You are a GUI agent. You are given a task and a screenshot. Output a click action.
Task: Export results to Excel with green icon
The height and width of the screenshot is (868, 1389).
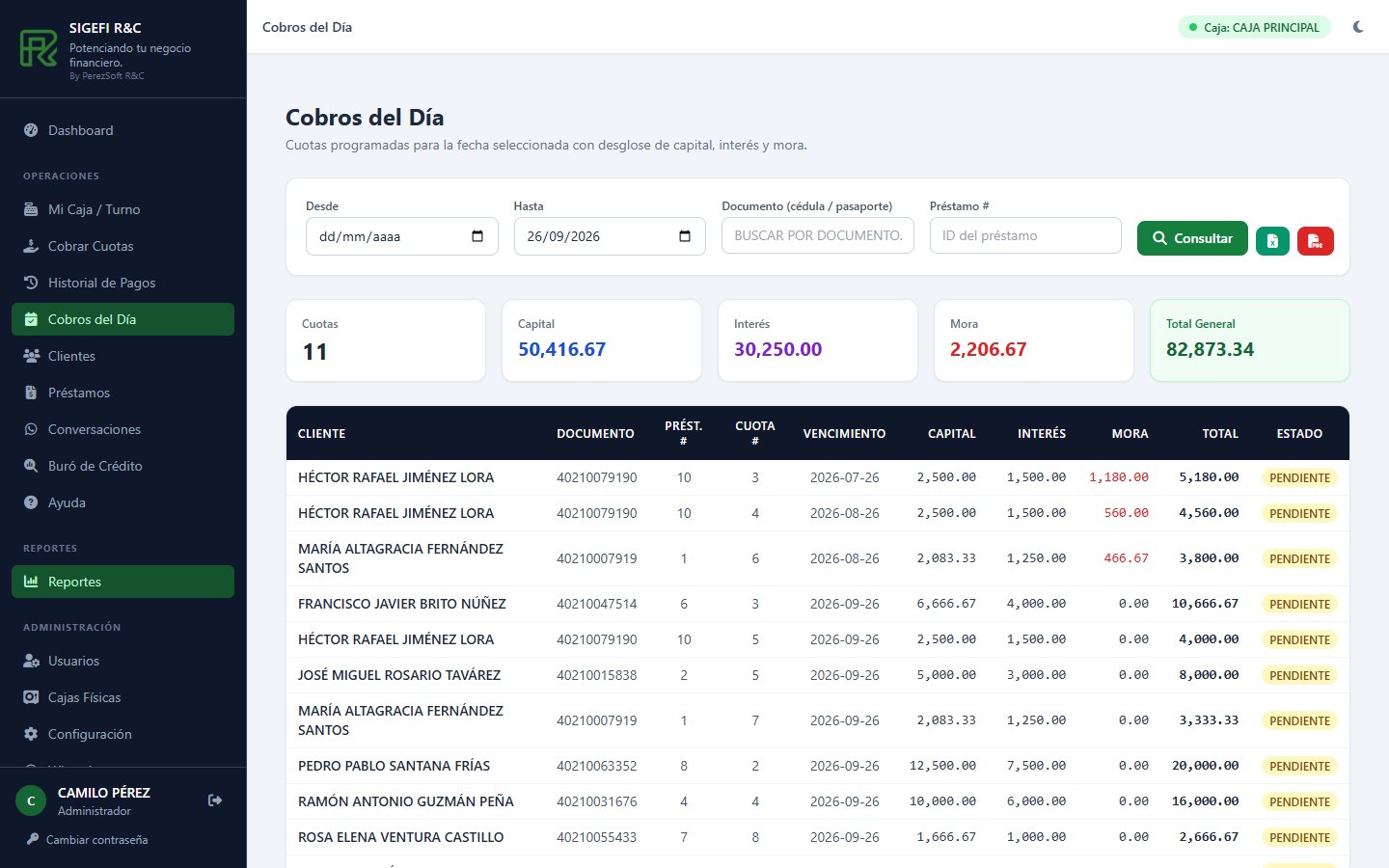coord(1272,240)
